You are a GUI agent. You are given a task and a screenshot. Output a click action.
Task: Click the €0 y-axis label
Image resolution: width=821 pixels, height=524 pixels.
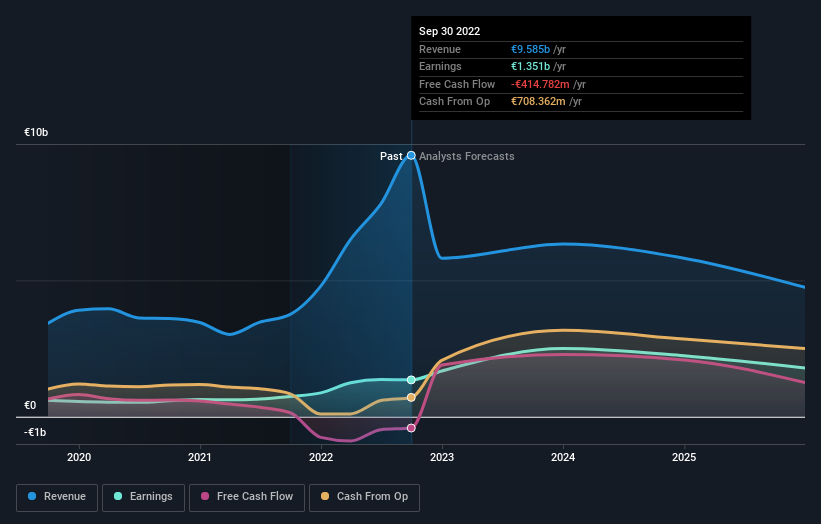click(x=30, y=405)
